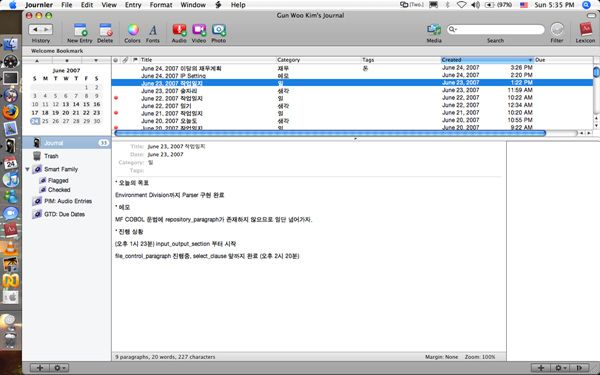Select flagged entry created June 22 10:22 AM
The image size is (600, 375).
click(x=352, y=98)
